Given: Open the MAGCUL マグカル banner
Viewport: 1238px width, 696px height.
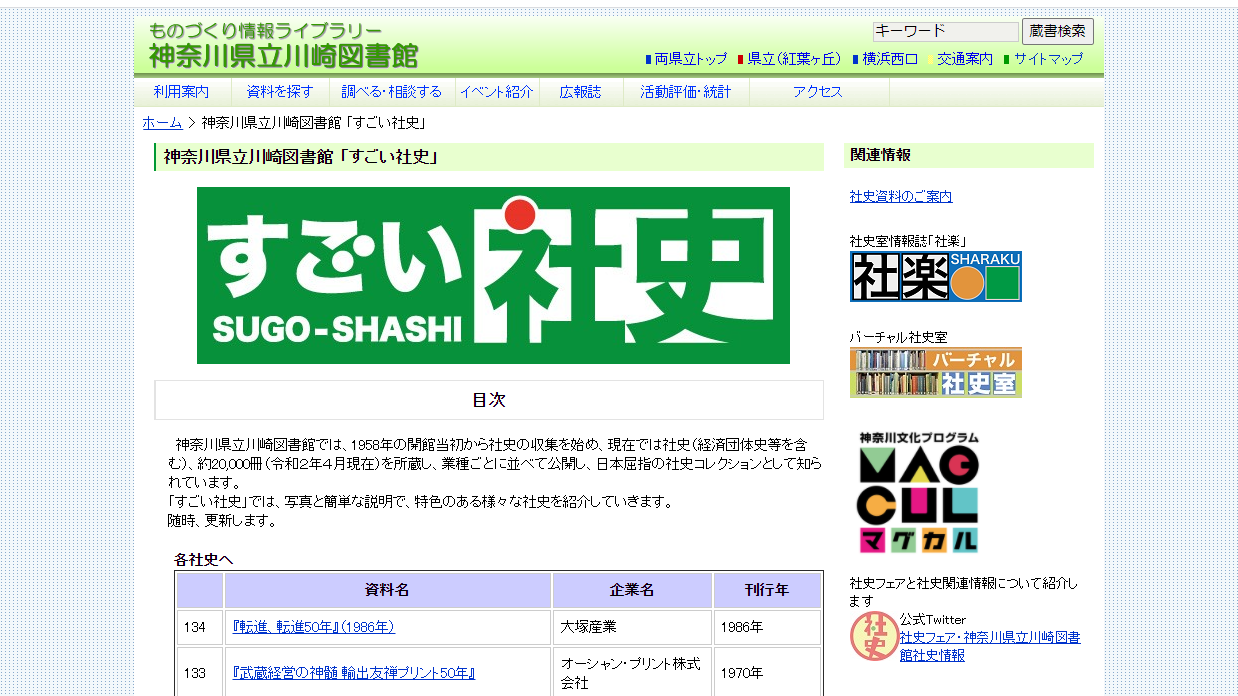Looking at the screenshot, I should pyautogui.click(x=919, y=492).
